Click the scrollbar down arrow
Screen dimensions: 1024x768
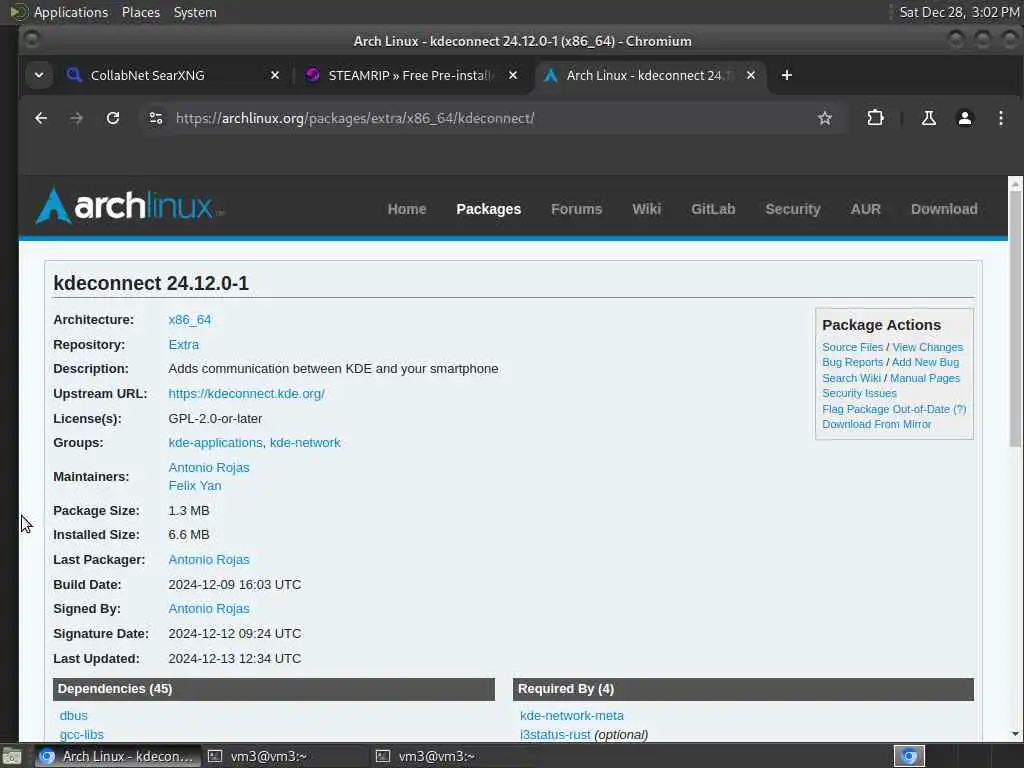coord(1015,734)
